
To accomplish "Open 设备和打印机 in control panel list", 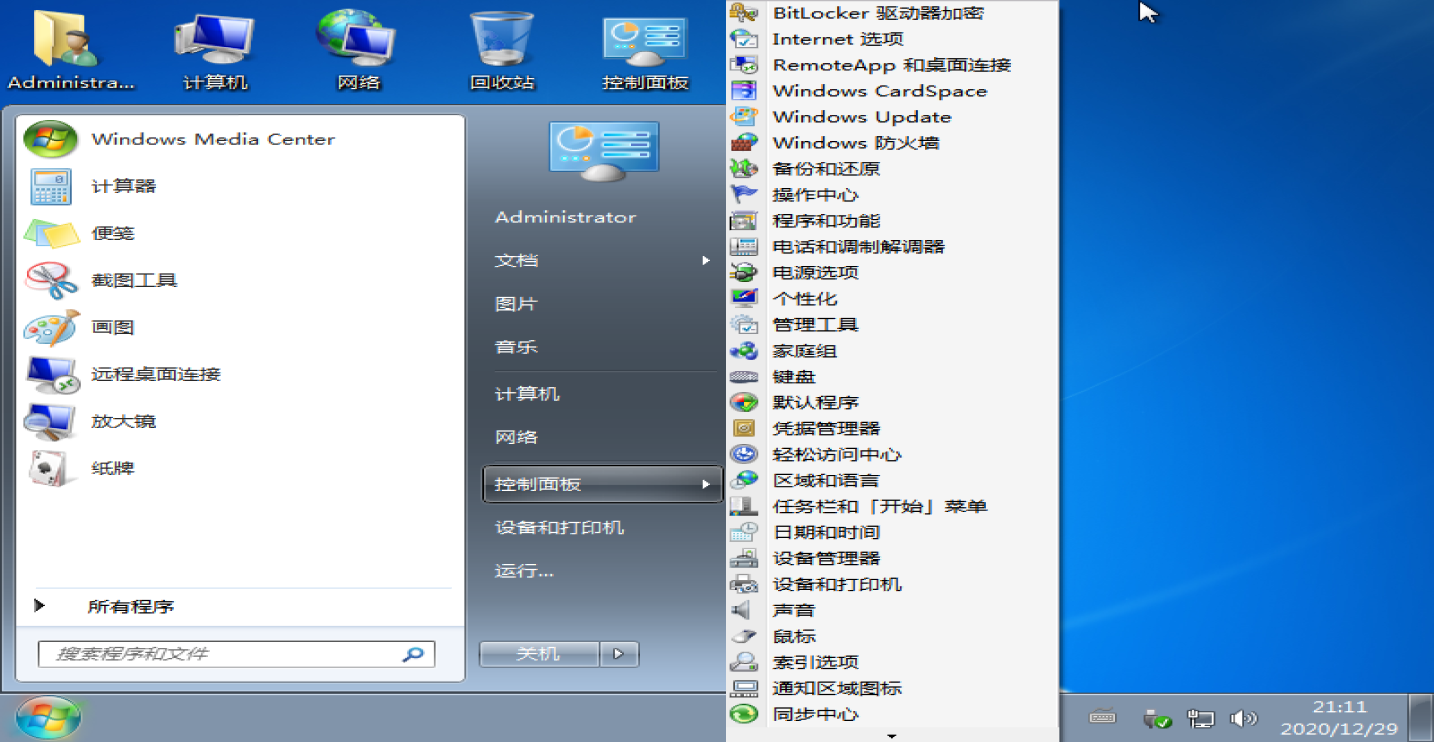I will click(892, 585).
